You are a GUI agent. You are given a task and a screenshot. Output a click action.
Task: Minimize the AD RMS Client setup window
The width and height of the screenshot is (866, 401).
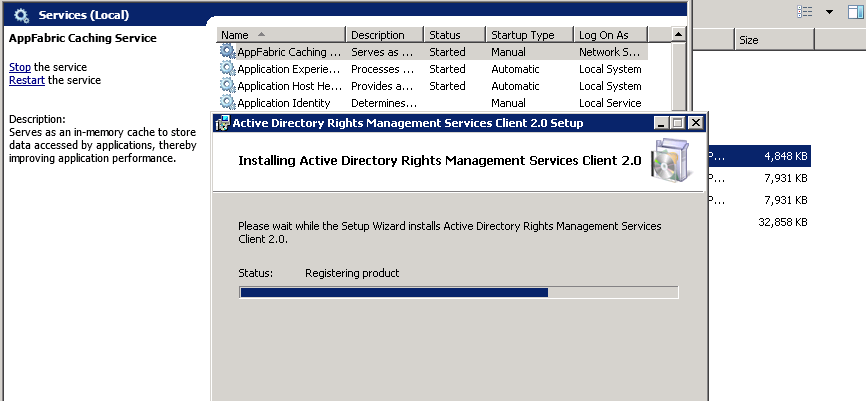[662, 123]
